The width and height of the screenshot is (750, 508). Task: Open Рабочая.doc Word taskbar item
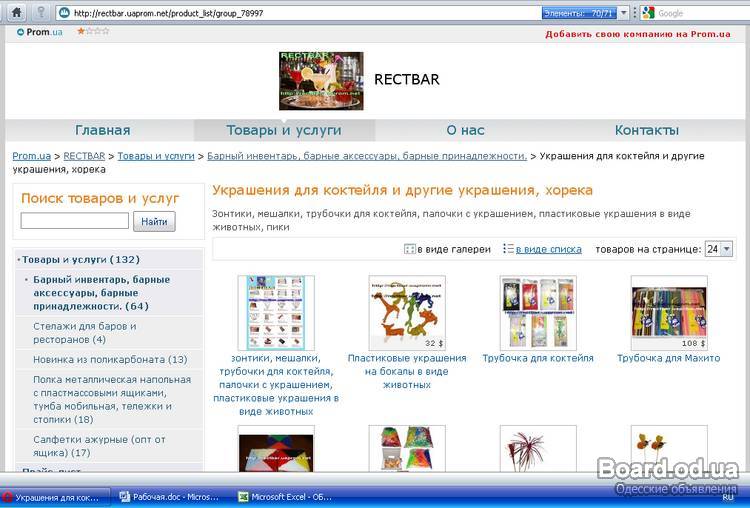coord(169,496)
